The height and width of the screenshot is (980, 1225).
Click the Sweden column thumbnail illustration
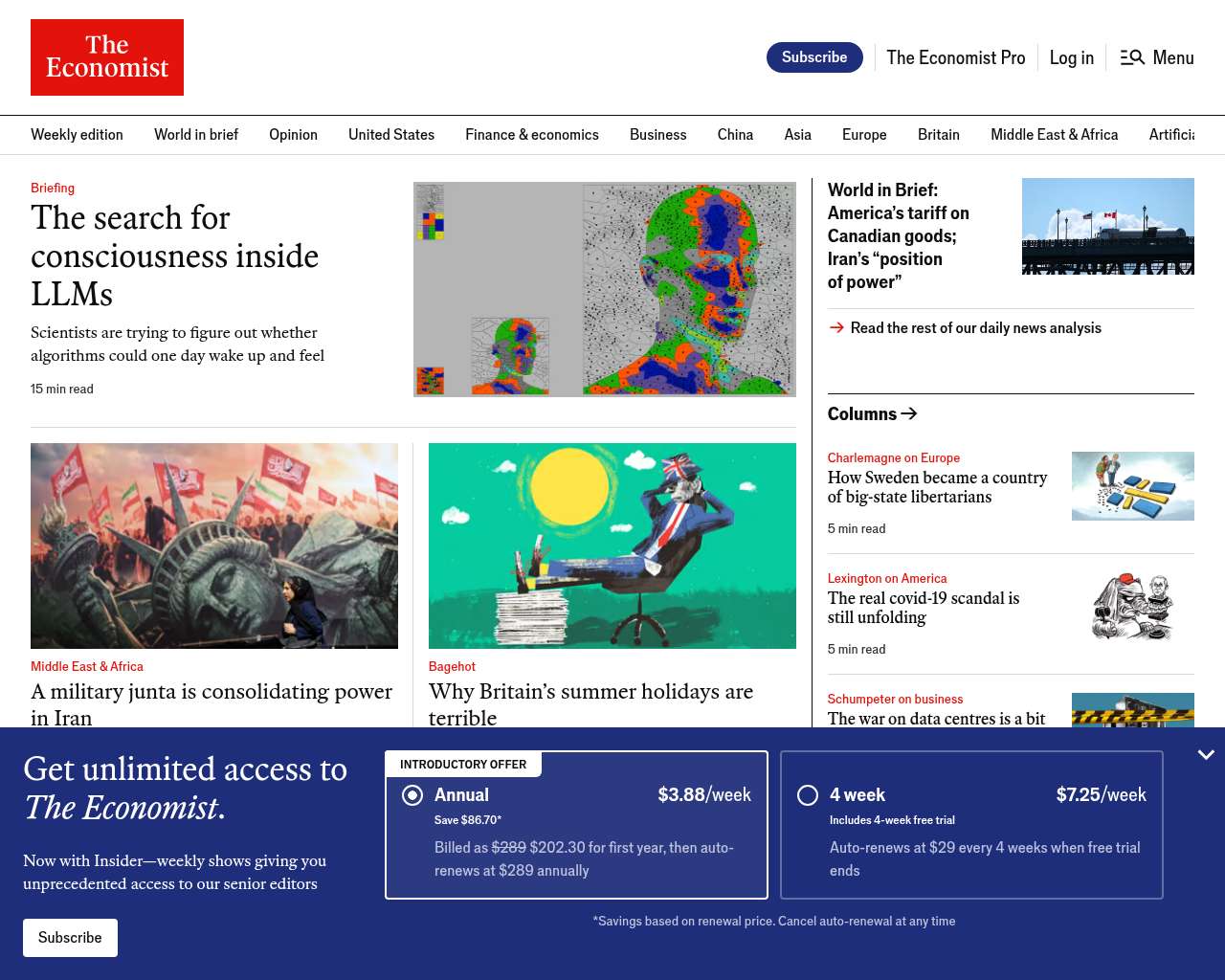click(1133, 486)
